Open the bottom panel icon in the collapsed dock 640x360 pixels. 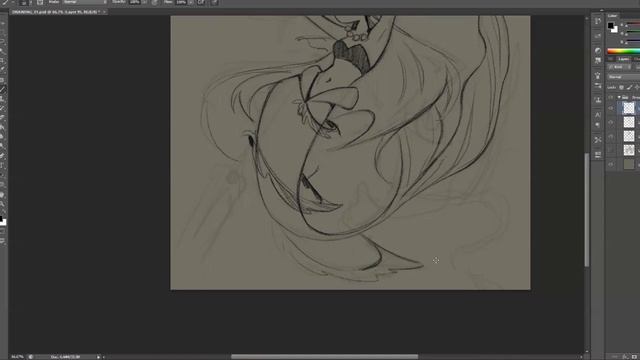point(598,155)
